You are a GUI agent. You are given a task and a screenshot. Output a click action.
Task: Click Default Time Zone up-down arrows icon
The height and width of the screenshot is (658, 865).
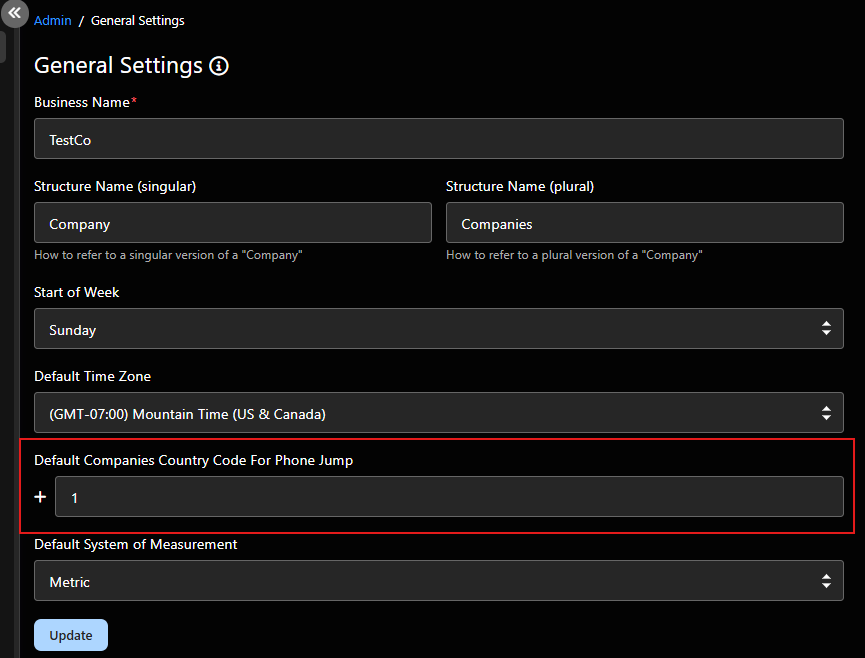click(x=826, y=413)
